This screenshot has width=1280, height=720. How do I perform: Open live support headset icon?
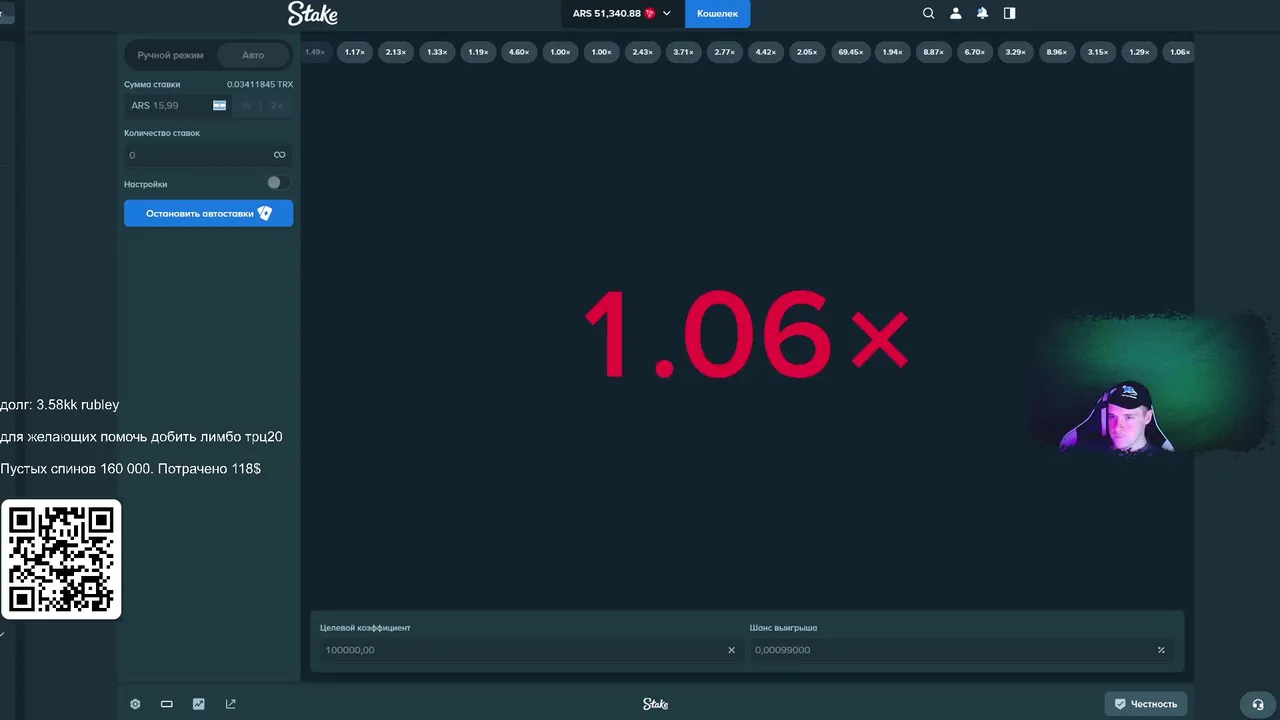(1258, 704)
